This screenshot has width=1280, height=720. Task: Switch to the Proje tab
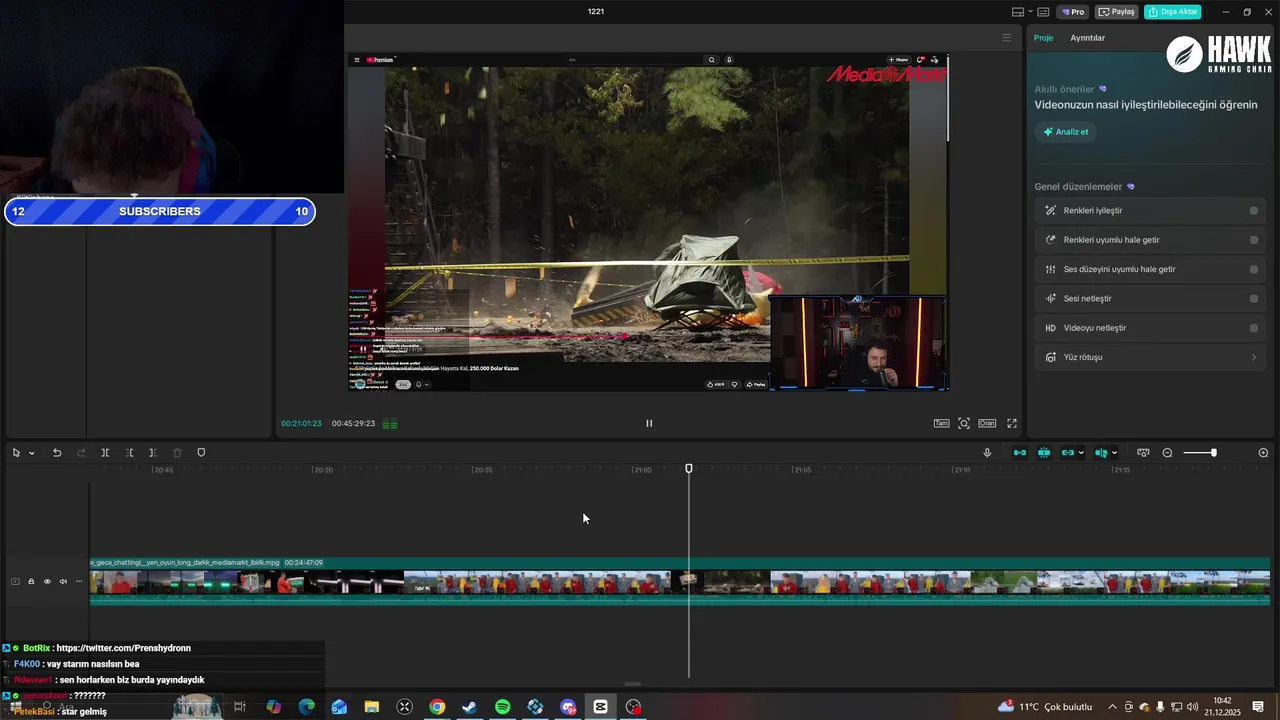[1043, 38]
